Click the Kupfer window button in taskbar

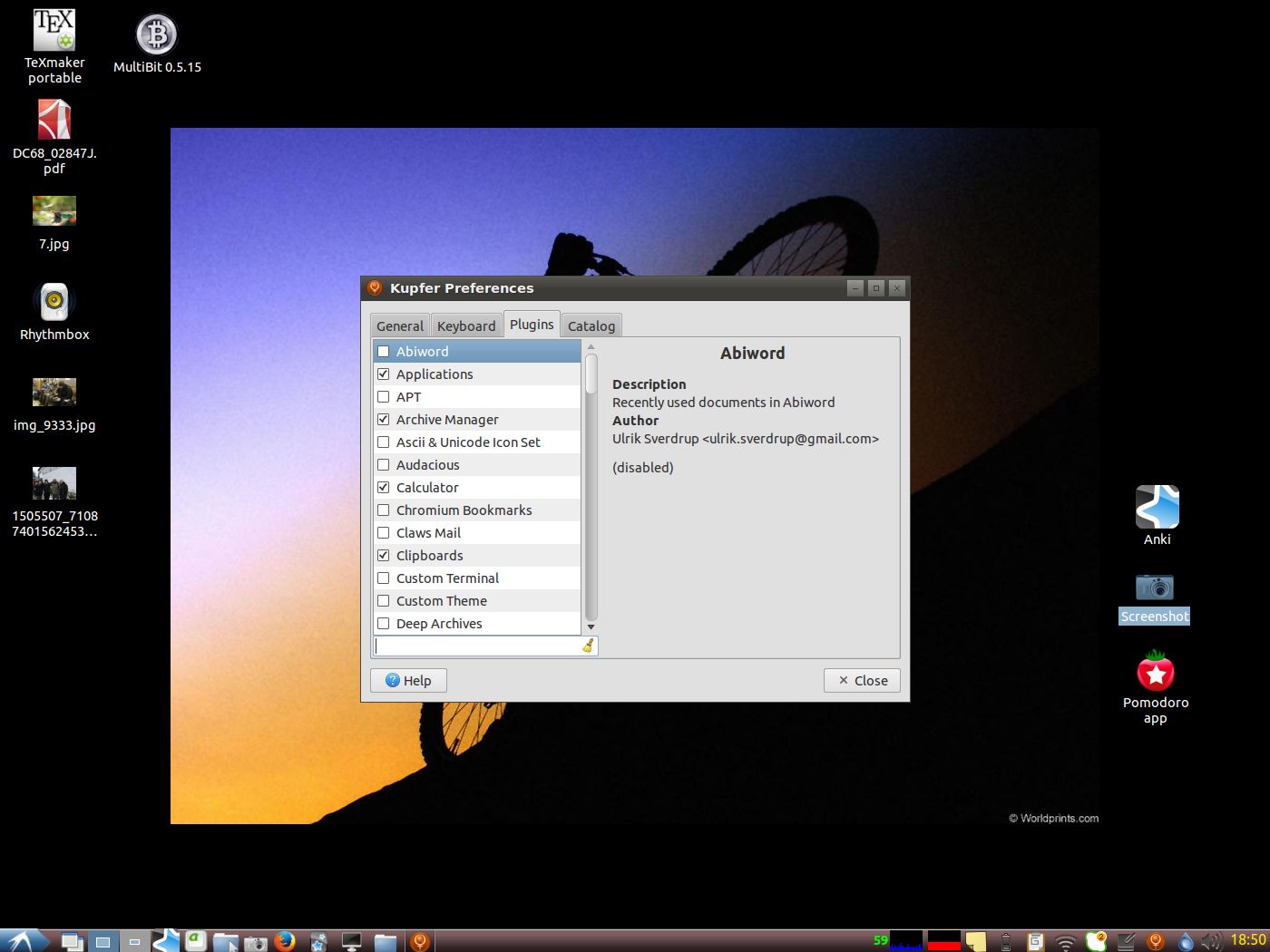point(421,942)
